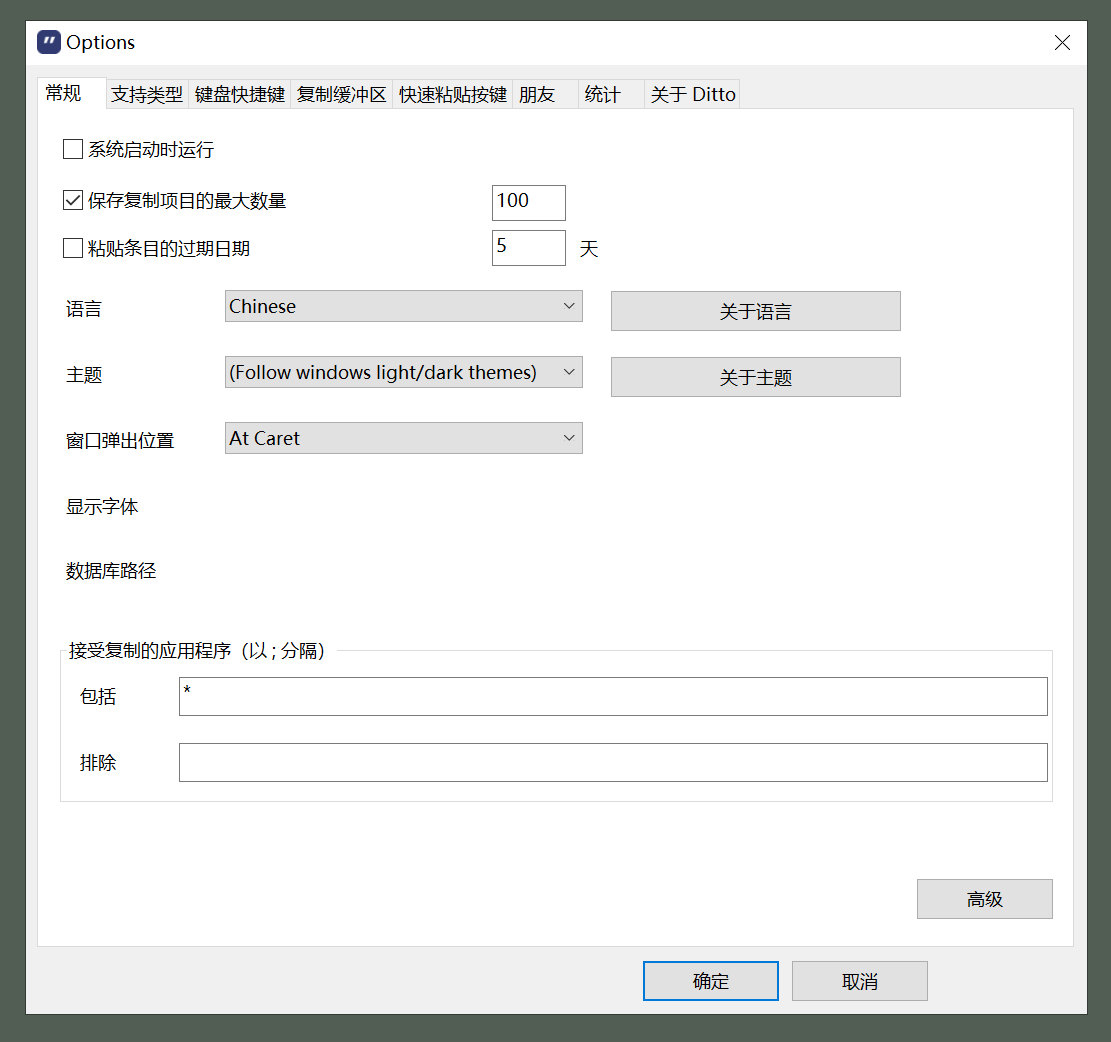1111x1042 pixels.
Task: Open the 高级 advanced settings
Action: [984, 898]
